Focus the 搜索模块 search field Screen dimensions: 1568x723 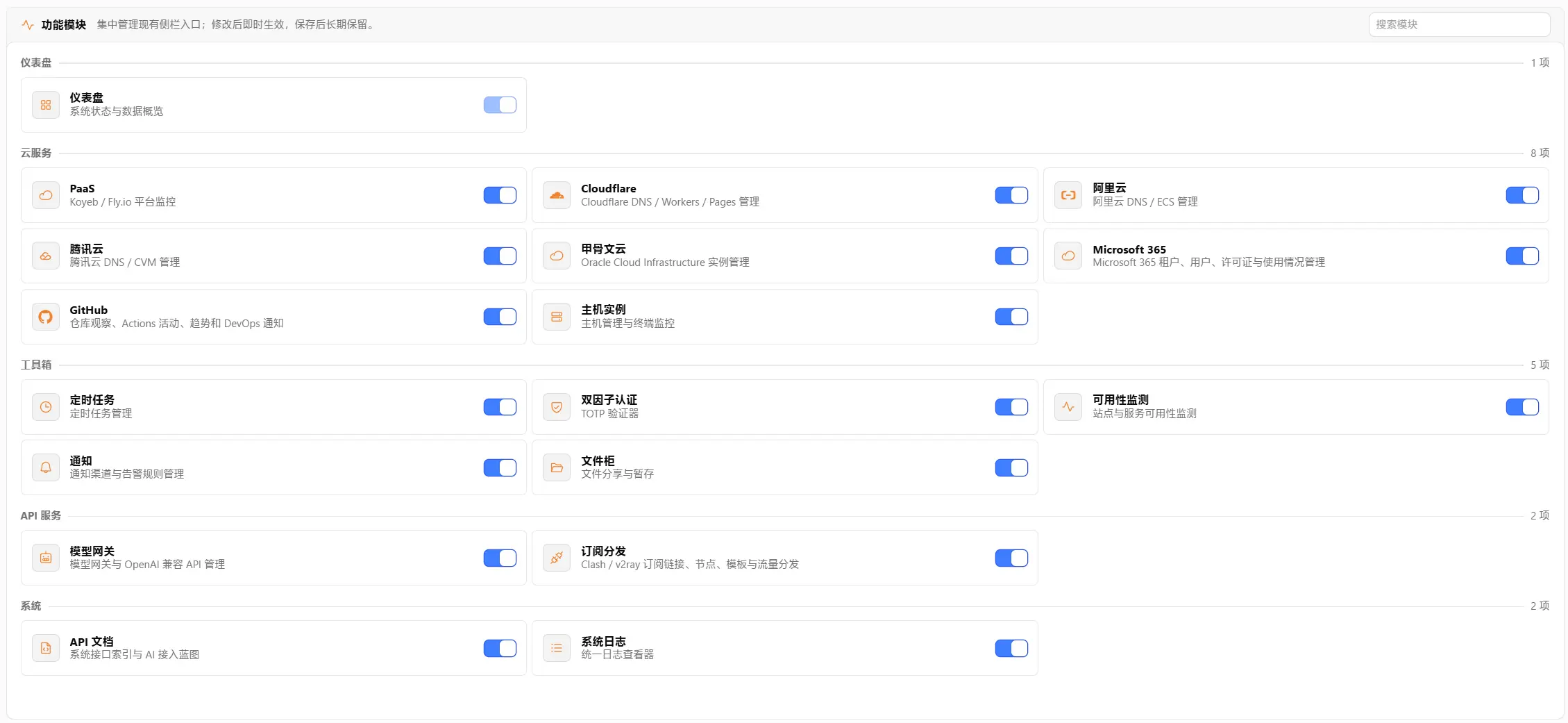1459,24
